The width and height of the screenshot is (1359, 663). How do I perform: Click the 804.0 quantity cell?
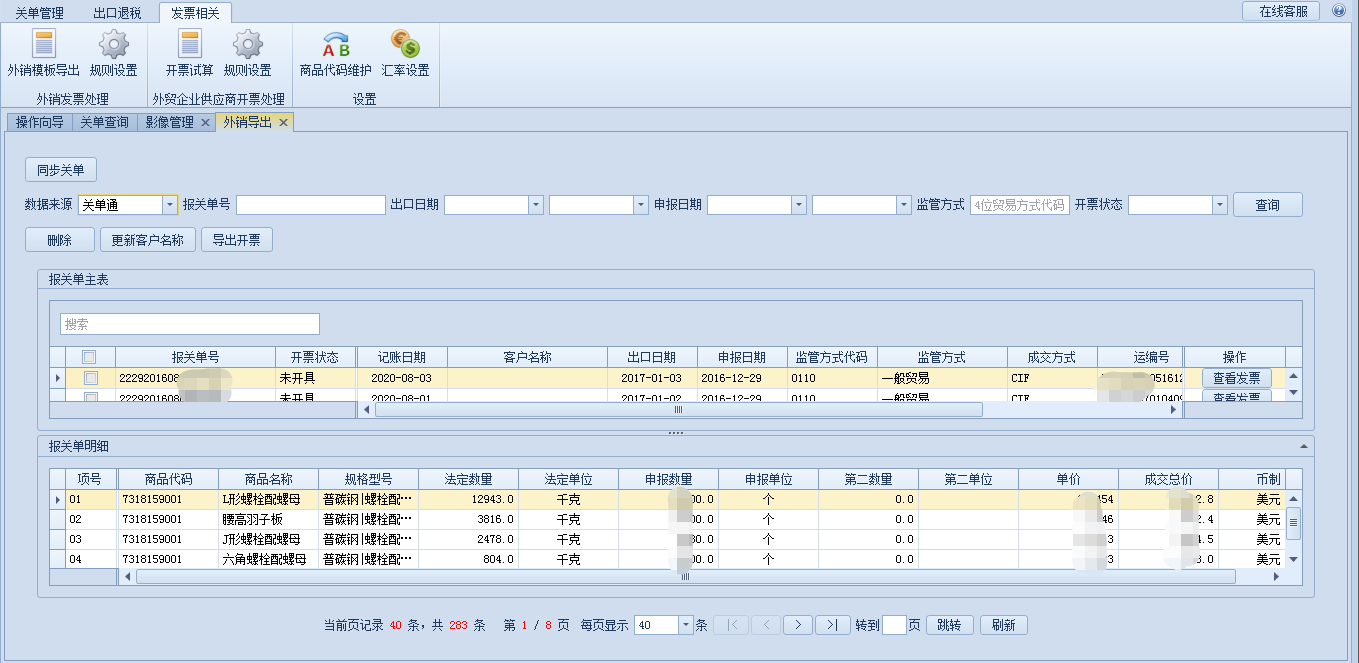[468, 559]
